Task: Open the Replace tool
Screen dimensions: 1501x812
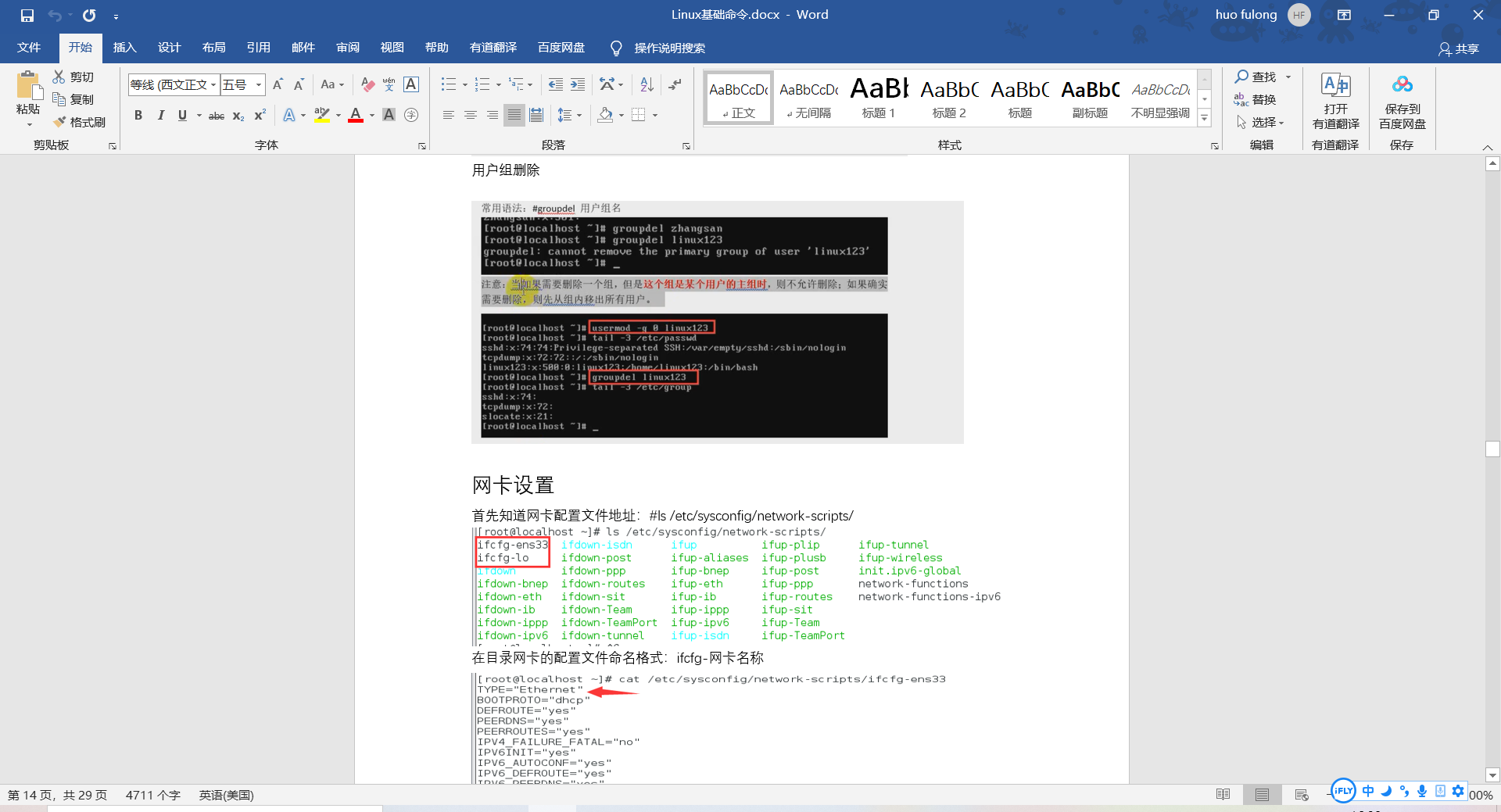Action: [x=1256, y=99]
